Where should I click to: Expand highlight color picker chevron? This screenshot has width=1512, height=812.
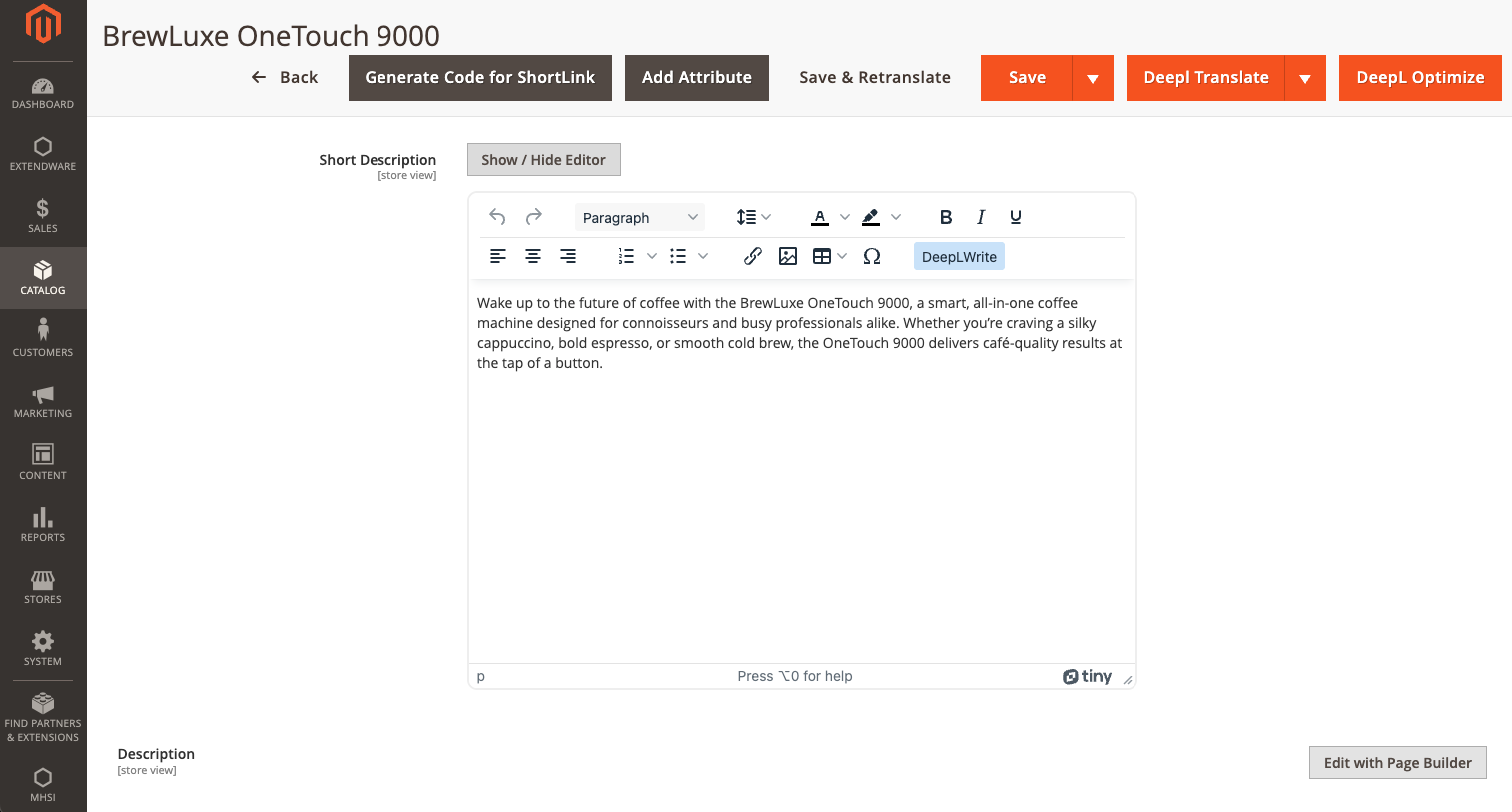pyautogui.click(x=896, y=217)
